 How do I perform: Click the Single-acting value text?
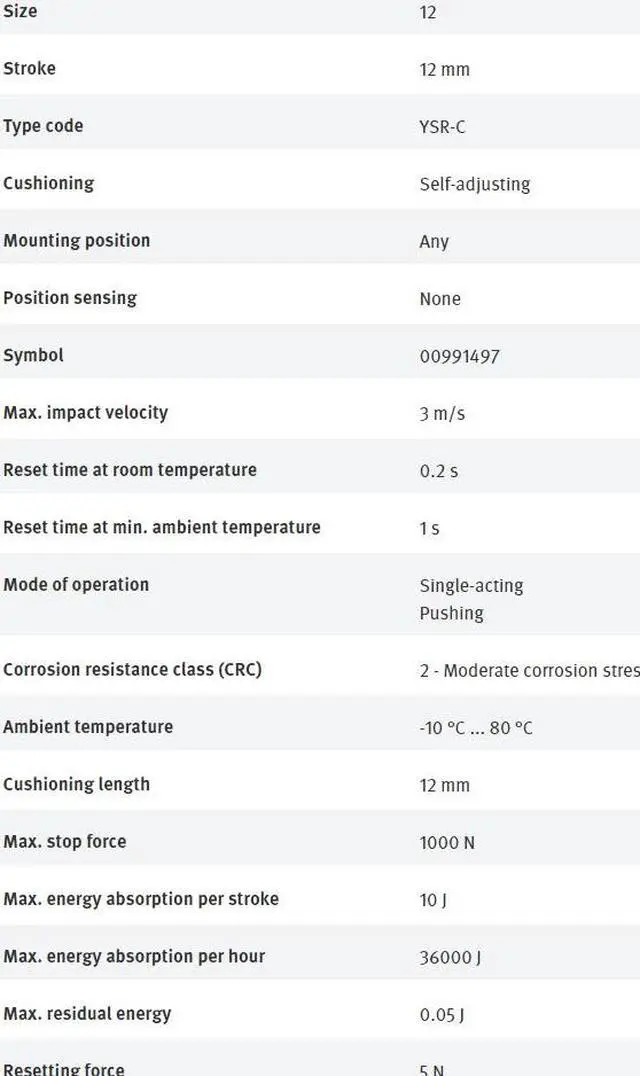point(471,586)
